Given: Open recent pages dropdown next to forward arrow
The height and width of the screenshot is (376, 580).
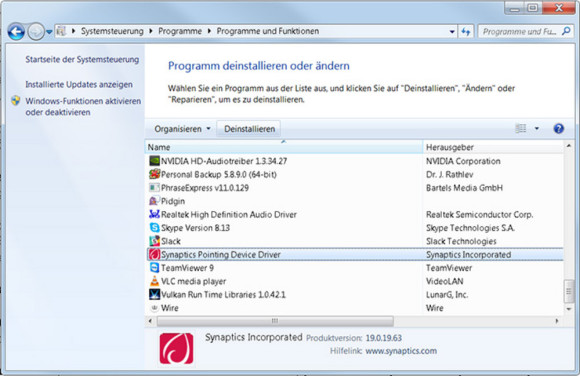Looking at the screenshot, I should 49,32.
